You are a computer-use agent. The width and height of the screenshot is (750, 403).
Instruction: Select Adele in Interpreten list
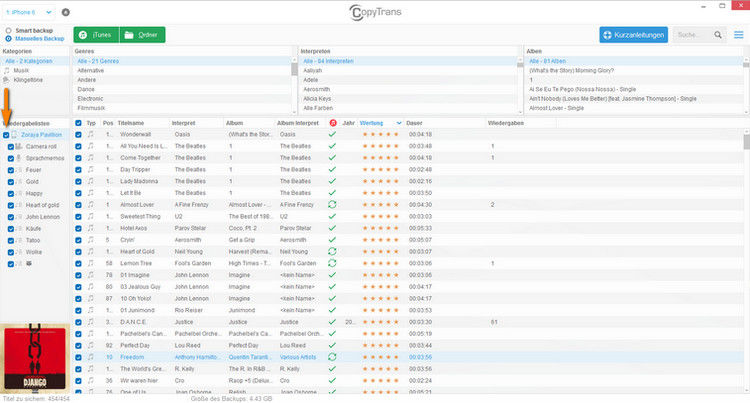point(310,80)
